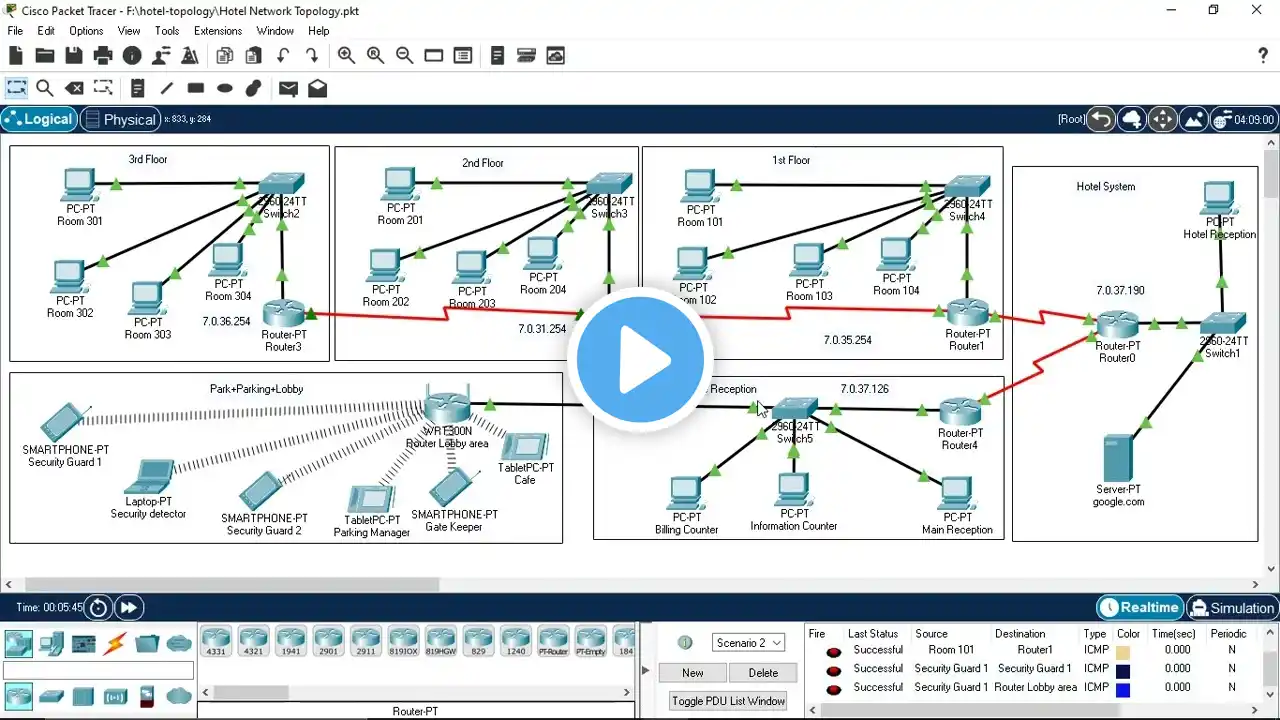Open the Edit menu
The image size is (1280, 720).
pyautogui.click(x=46, y=31)
